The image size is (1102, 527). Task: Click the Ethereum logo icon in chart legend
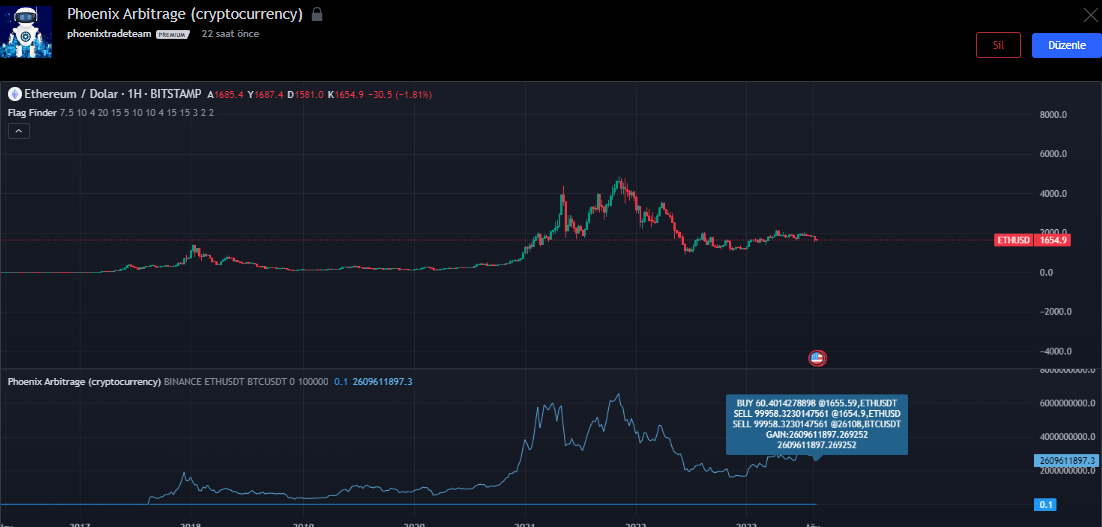coord(14,94)
